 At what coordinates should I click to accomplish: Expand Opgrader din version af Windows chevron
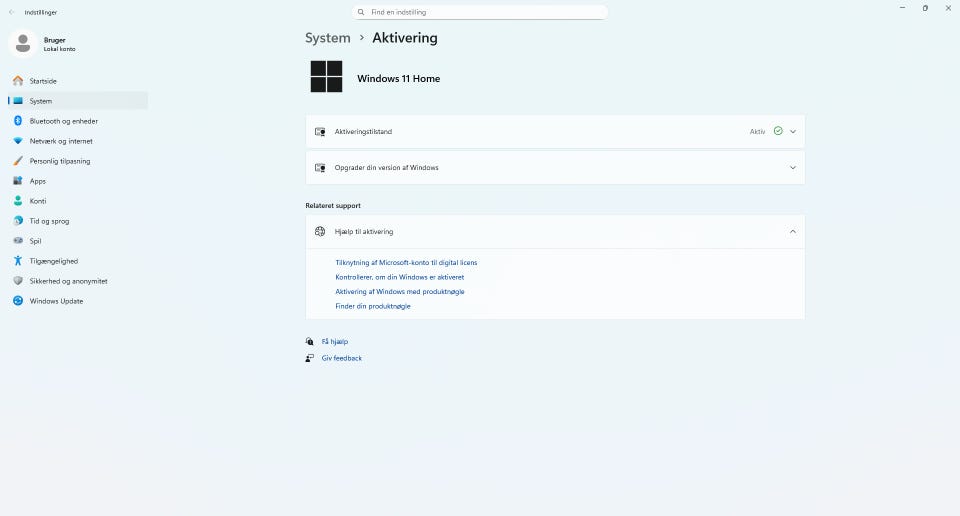click(793, 168)
